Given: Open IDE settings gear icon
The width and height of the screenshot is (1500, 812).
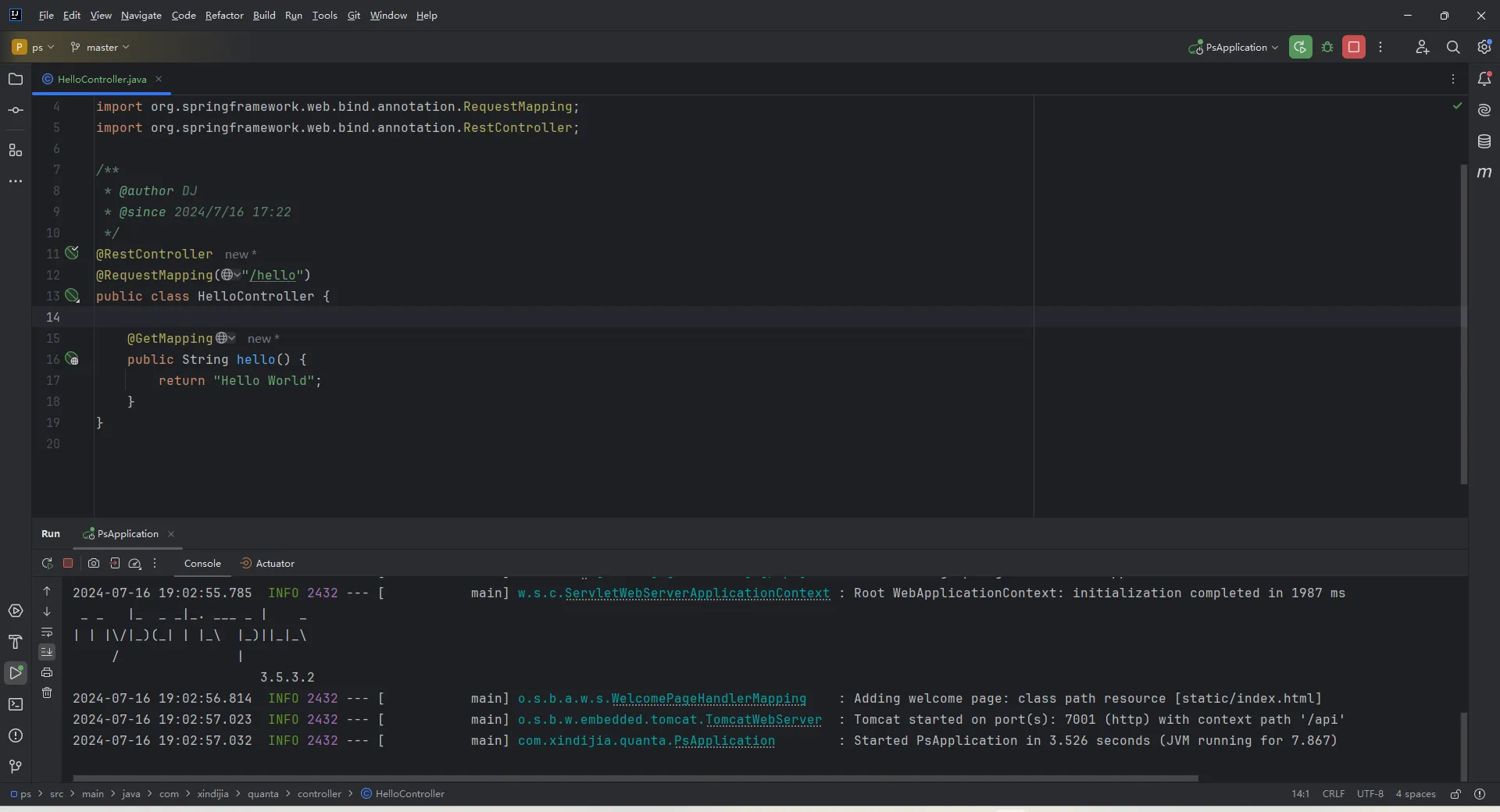Looking at the screenshot, I should [x=1484, y=47].
